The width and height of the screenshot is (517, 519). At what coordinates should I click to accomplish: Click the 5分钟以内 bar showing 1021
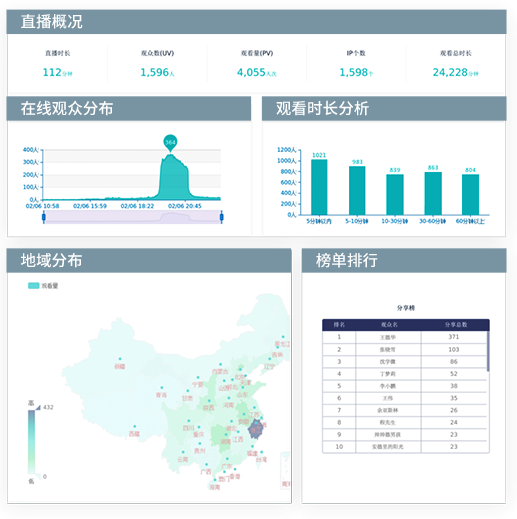click(319, 187)
